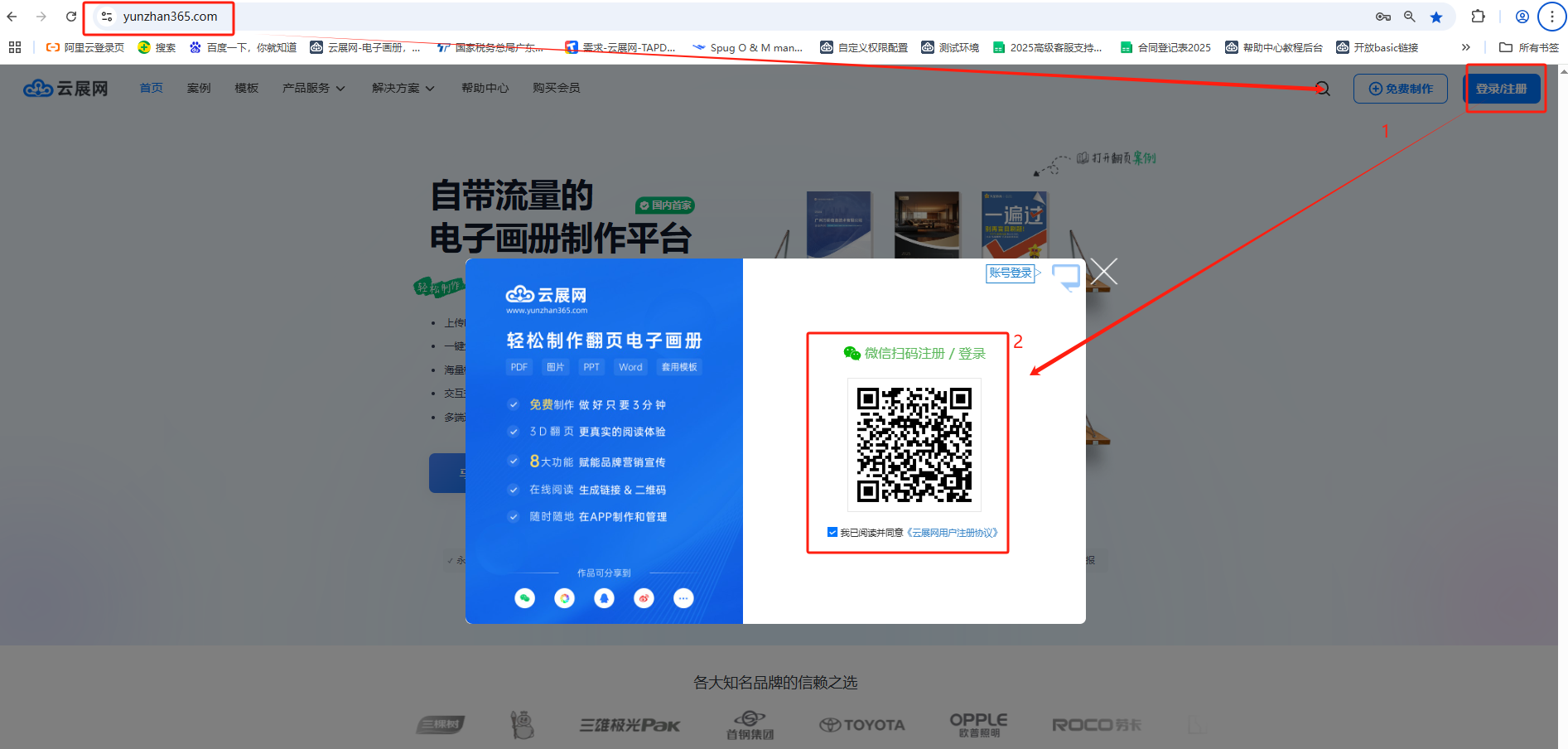This screenshot has height=749, width=1568.
Task: Click the QQ penguin share icon
Action: tap(604, 598)
